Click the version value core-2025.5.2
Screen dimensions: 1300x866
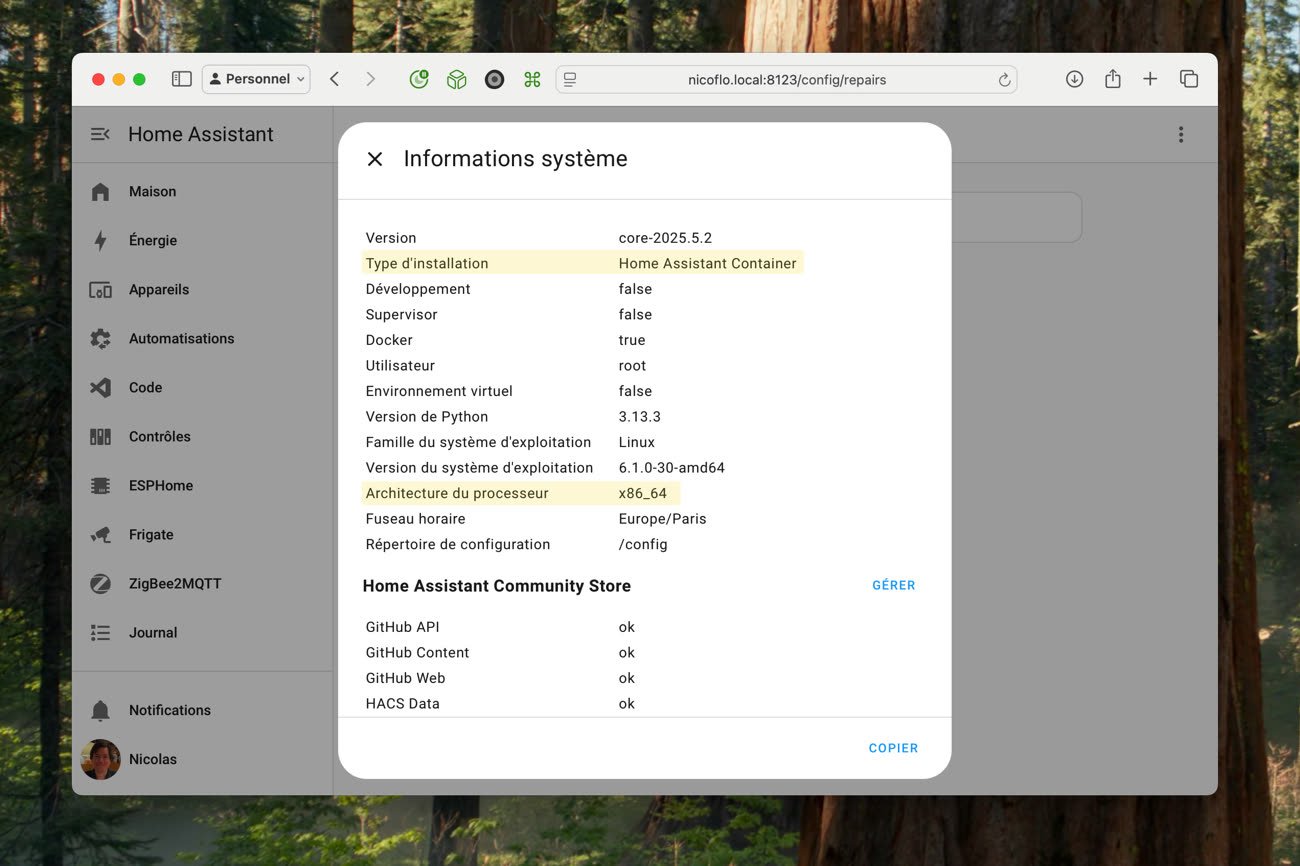tap(665, 238)
